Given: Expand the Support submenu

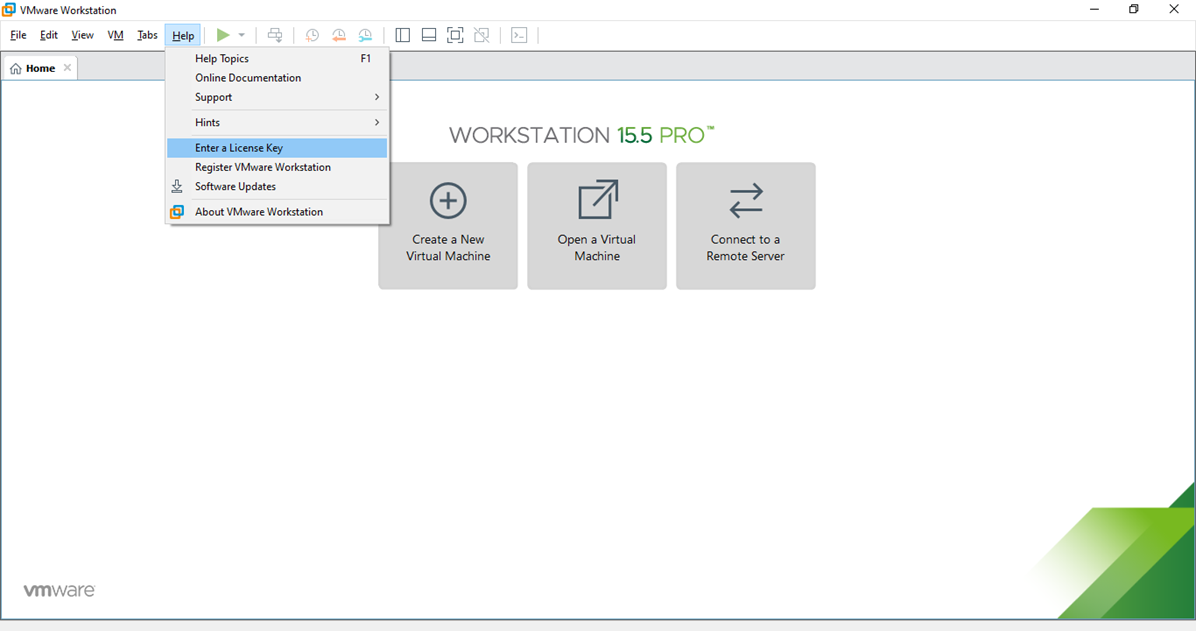Looking at the screenshot, I should [x=277, y=97].
